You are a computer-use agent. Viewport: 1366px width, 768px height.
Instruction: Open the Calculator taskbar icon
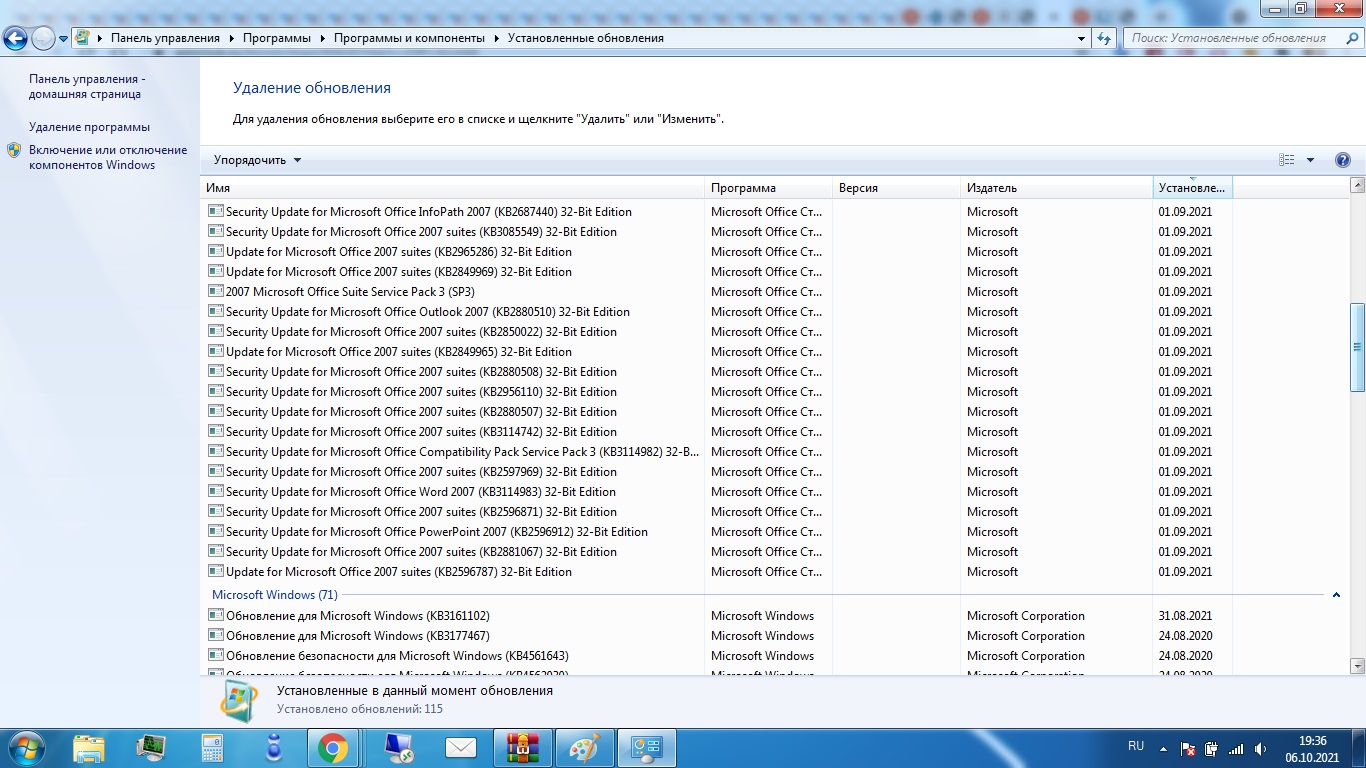pyautogui.click(x=212, y=748)
